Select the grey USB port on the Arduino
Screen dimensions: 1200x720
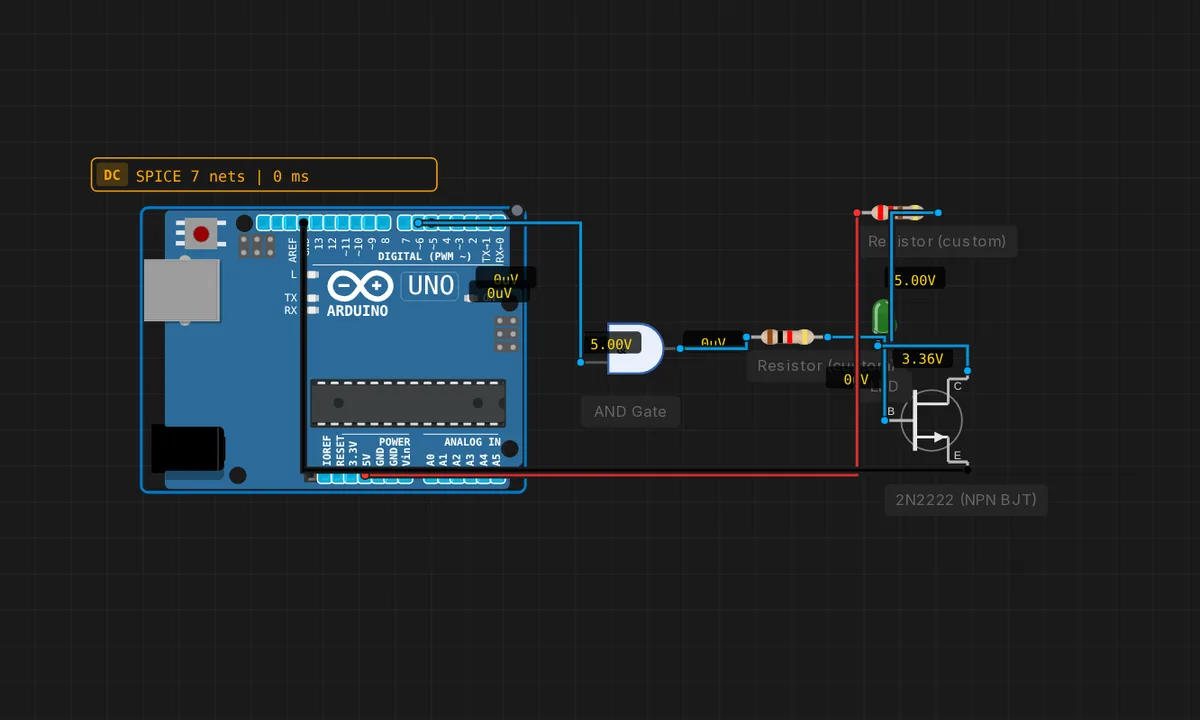tap(181, 291)
